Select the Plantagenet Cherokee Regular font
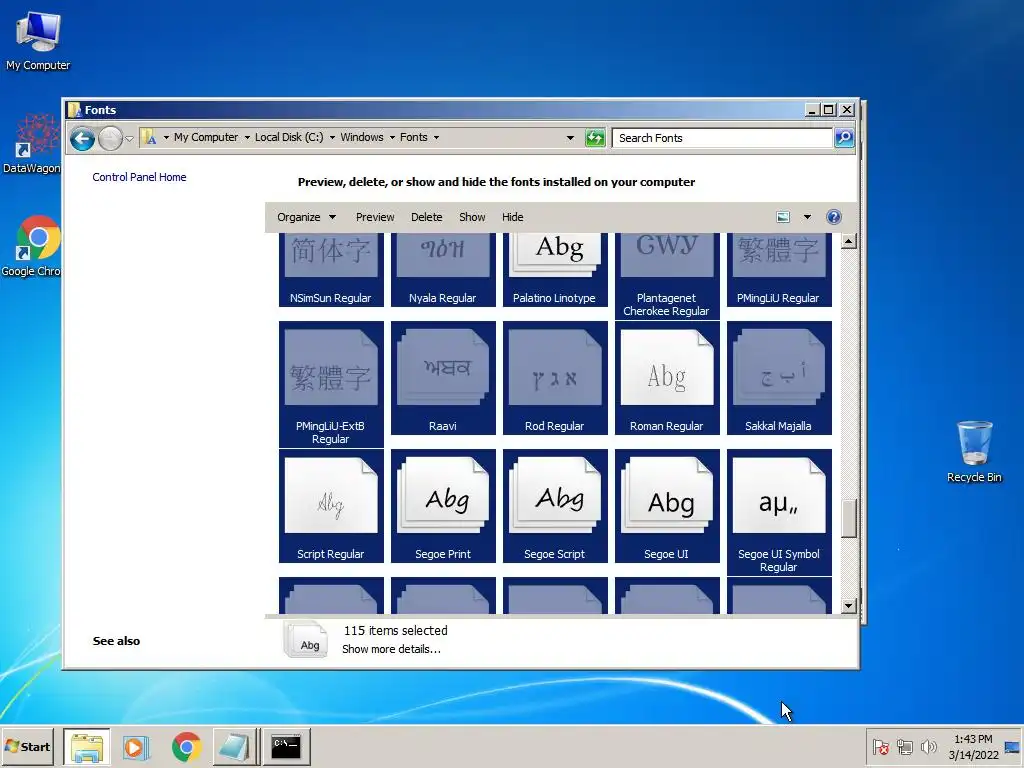The height and width of the screenshot is (768, 1024). [x=667, y=276]
